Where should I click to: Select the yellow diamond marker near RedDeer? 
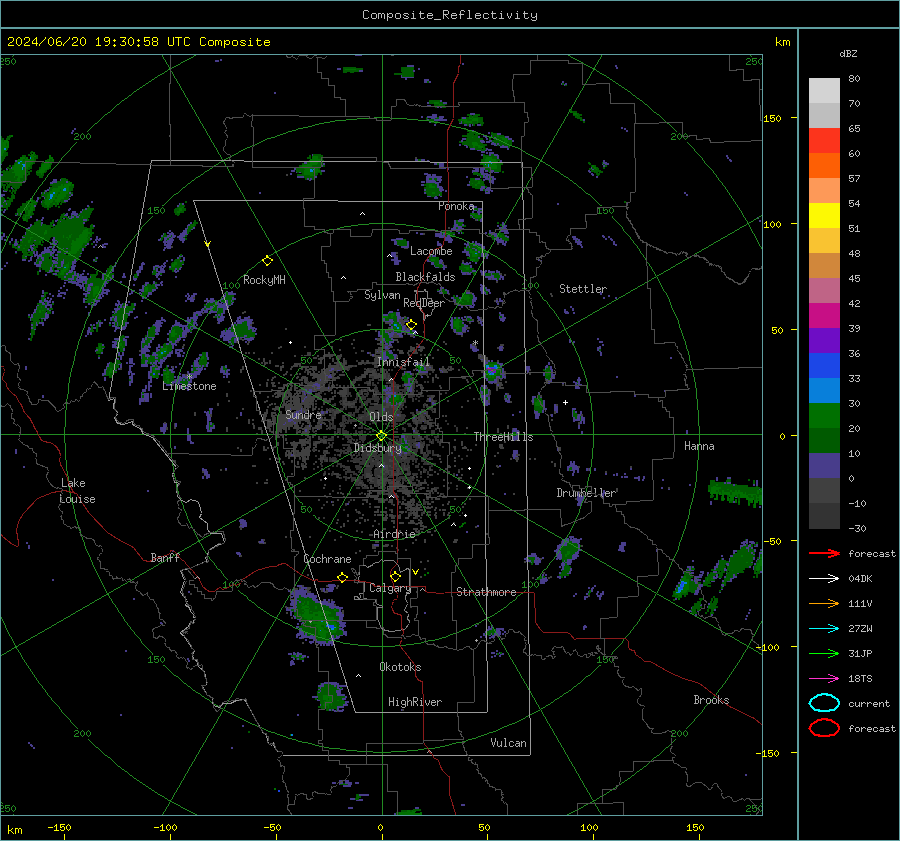[411, 325]
